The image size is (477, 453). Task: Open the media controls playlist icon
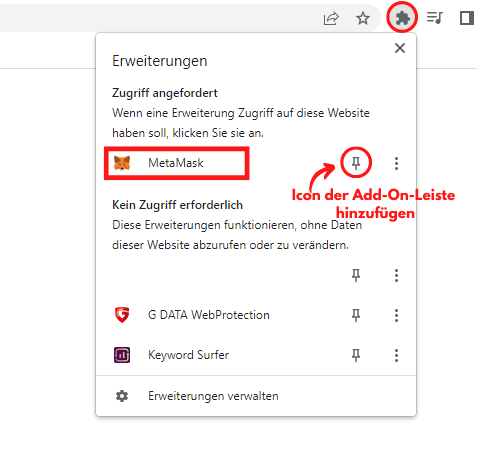coord(435,18)
